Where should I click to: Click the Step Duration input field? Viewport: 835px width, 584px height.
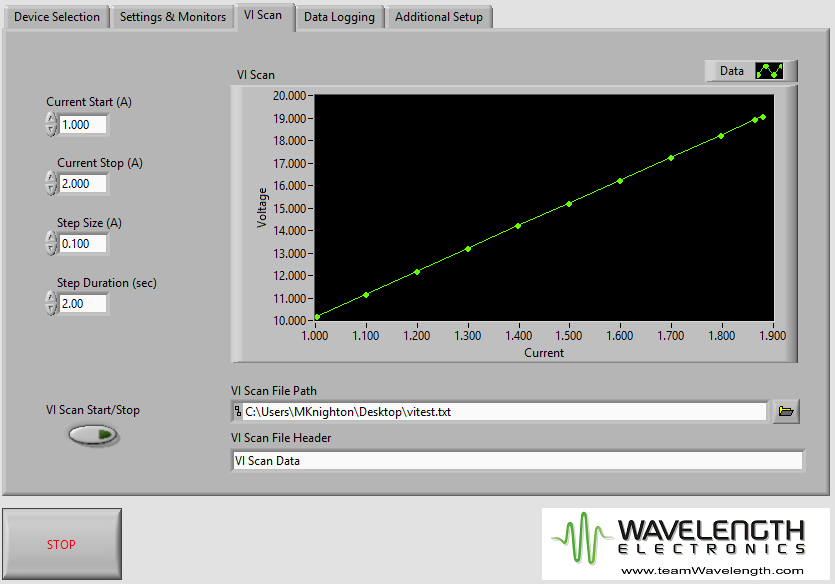[83, 304]
